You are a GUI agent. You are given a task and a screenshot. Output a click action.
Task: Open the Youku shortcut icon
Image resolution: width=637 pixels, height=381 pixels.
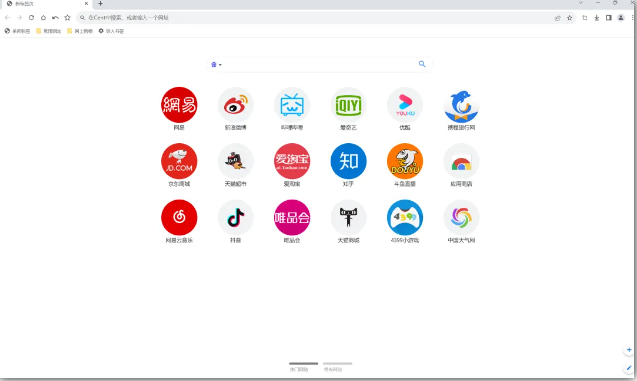[x=405, y=105]
